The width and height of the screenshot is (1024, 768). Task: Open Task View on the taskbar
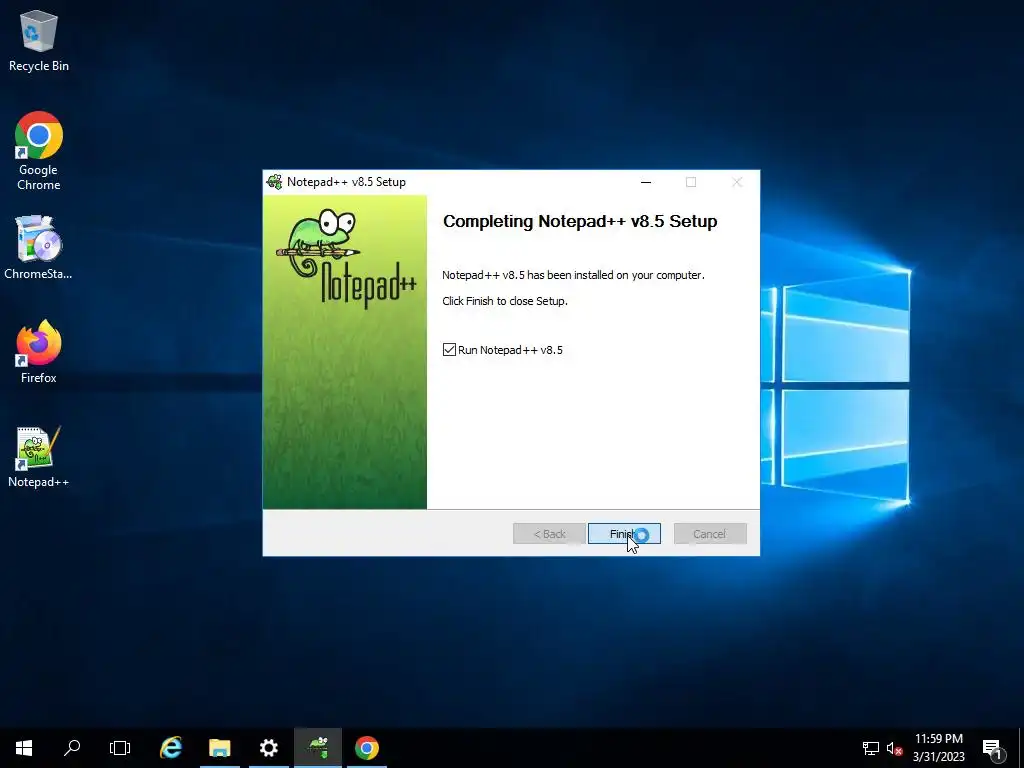120,748
